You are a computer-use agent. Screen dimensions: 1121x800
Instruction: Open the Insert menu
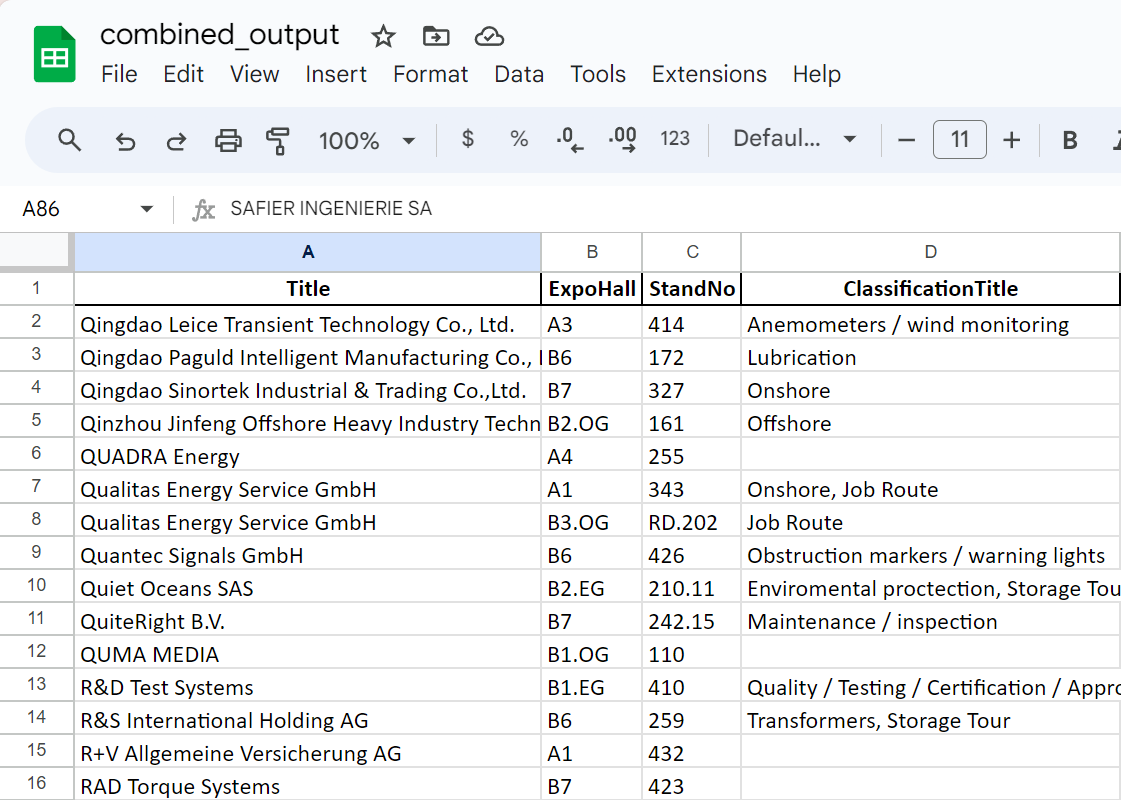(x=335, y=74)
